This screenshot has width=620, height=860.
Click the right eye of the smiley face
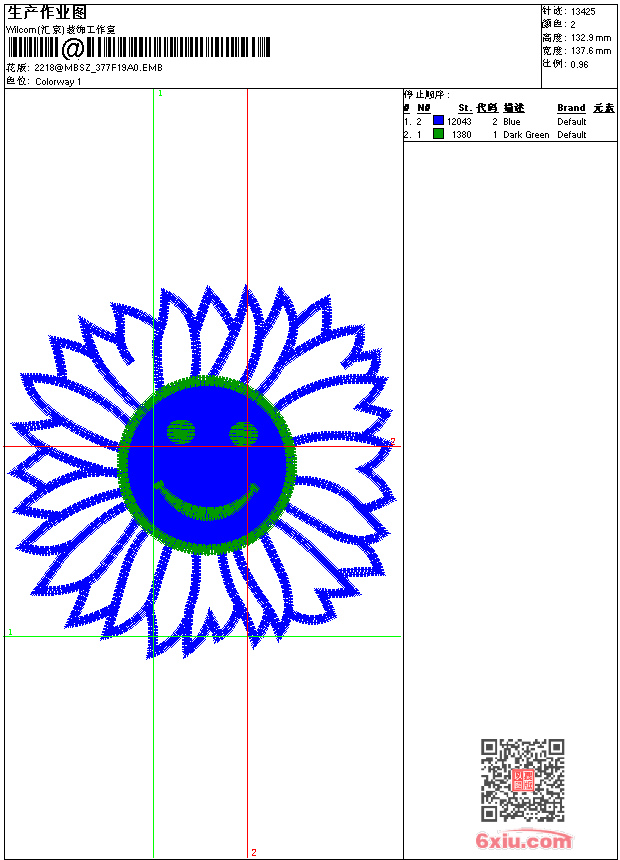tap(243, 433)
